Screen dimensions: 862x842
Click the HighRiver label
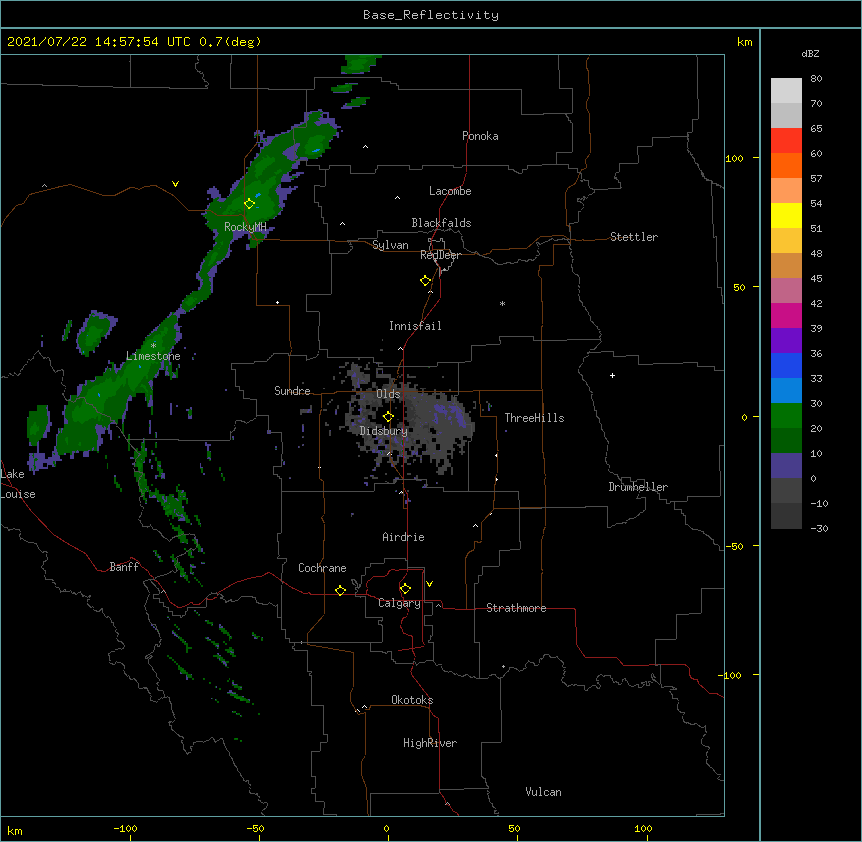tap(430, 743)
